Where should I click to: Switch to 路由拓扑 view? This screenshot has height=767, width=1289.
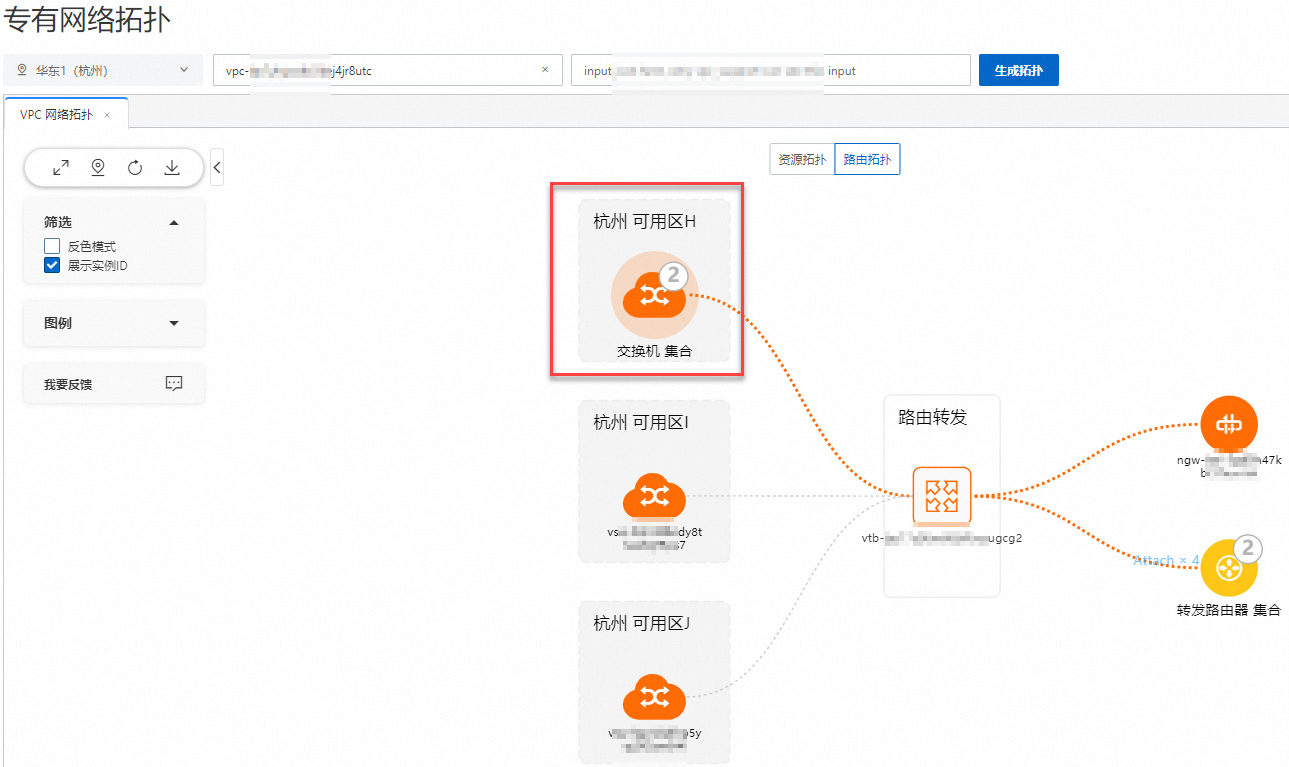click(x=867, y=159)
